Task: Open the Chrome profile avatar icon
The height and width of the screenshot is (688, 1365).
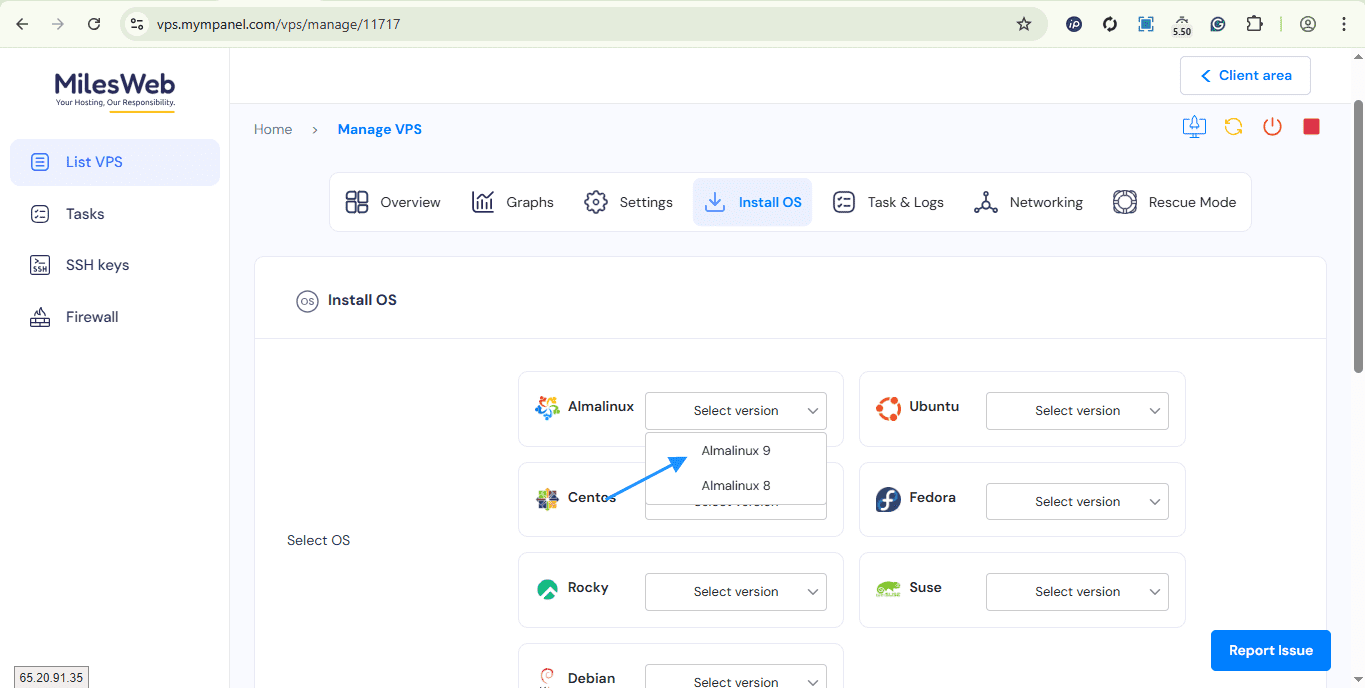Action: click(1307, 24)
